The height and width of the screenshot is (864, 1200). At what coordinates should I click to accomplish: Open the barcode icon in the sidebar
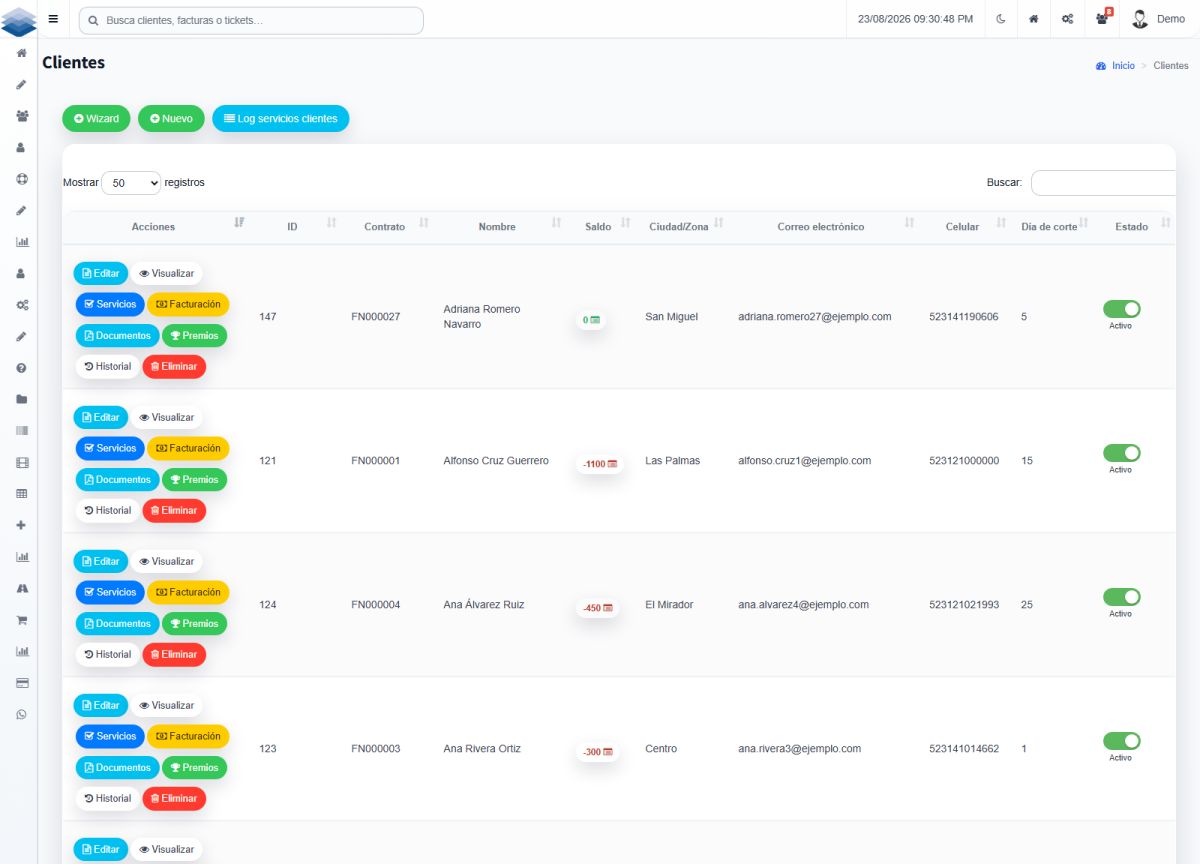[x=21, y=431]
